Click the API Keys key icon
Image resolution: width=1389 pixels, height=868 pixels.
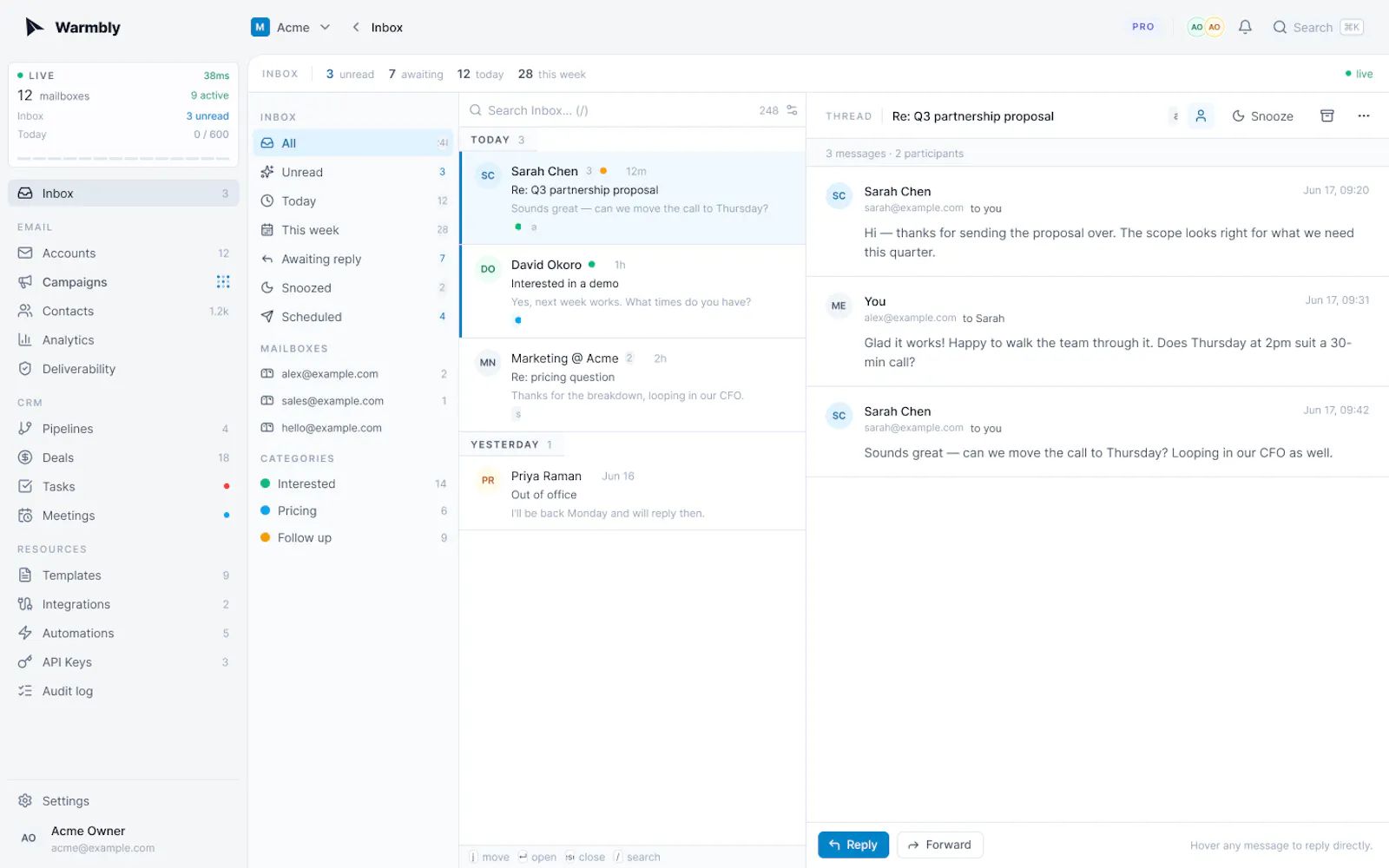coord(25,662)
